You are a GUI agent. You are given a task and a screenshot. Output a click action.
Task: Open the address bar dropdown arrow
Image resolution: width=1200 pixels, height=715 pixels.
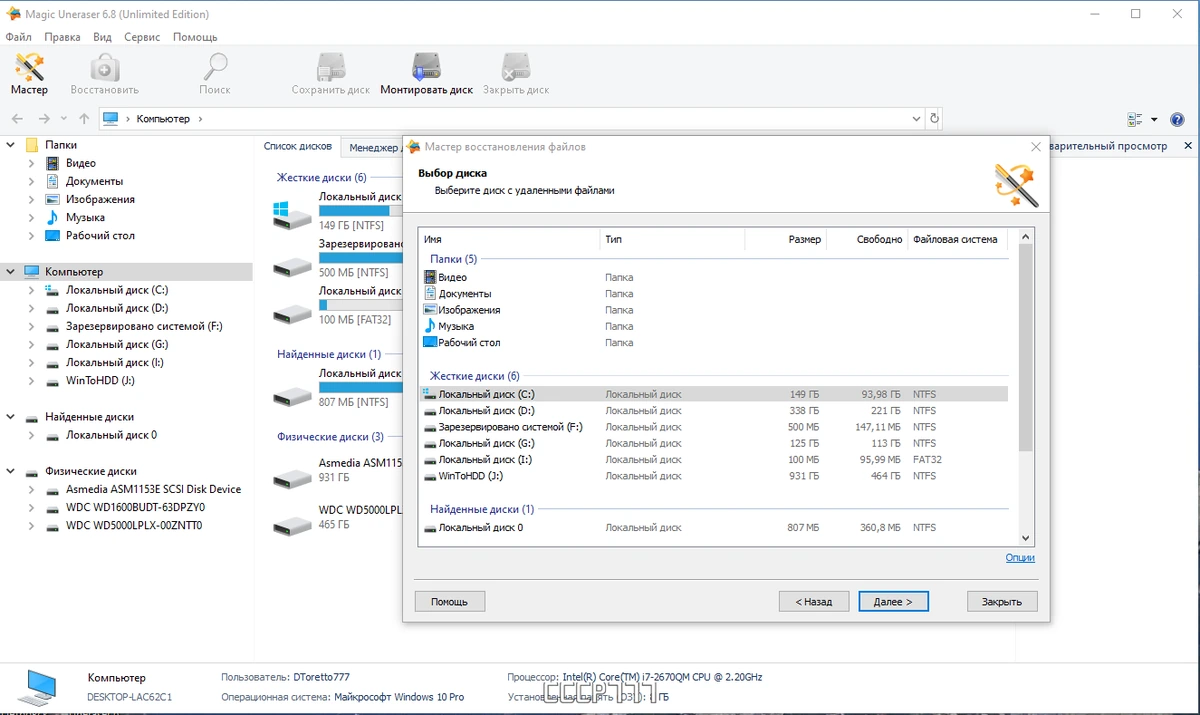917,119
